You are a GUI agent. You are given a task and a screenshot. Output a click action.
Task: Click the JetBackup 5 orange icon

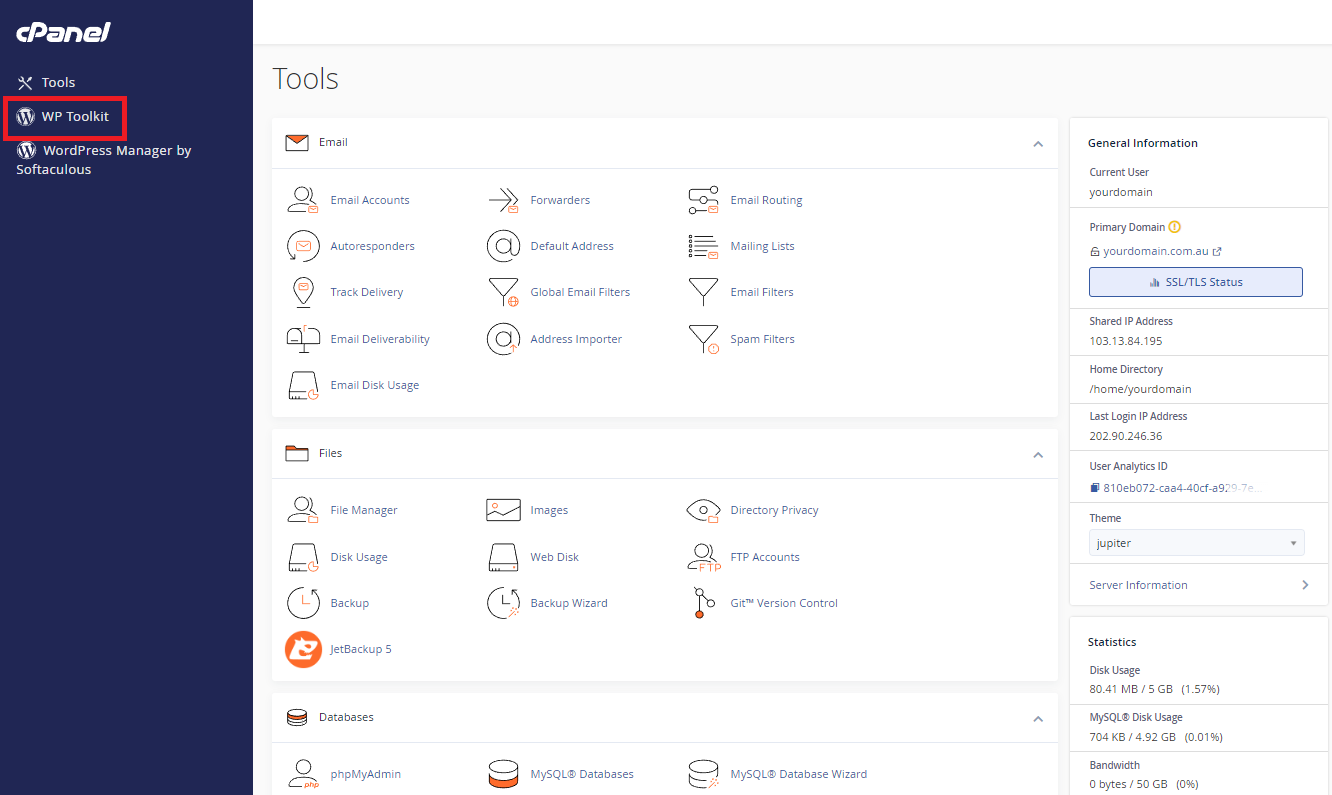coord(303,649)
